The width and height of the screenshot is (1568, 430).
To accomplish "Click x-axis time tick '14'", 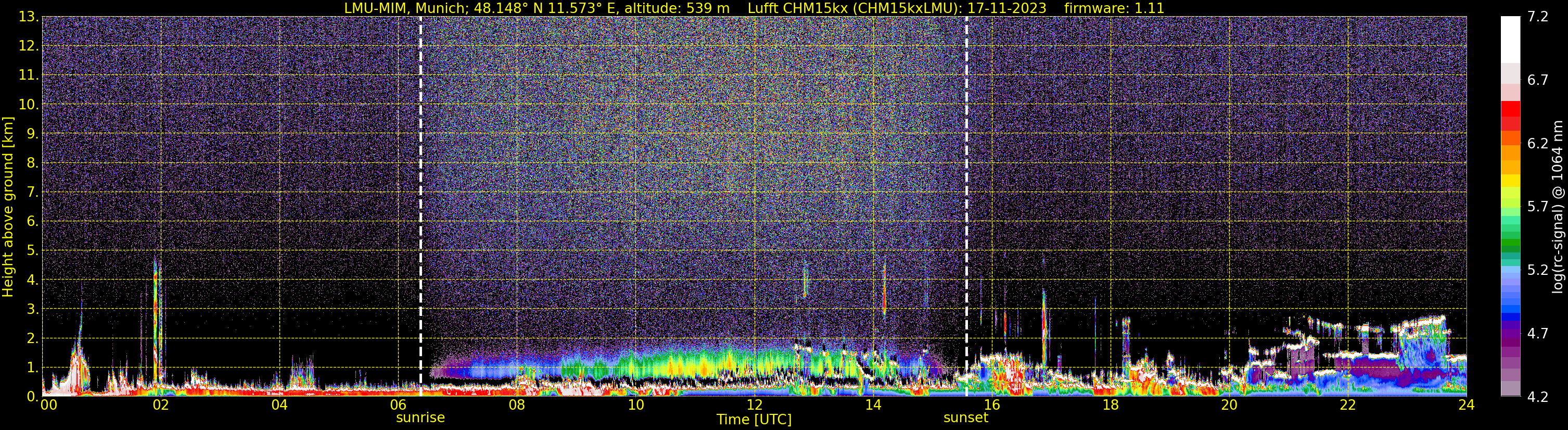I will tap(873, 405).
